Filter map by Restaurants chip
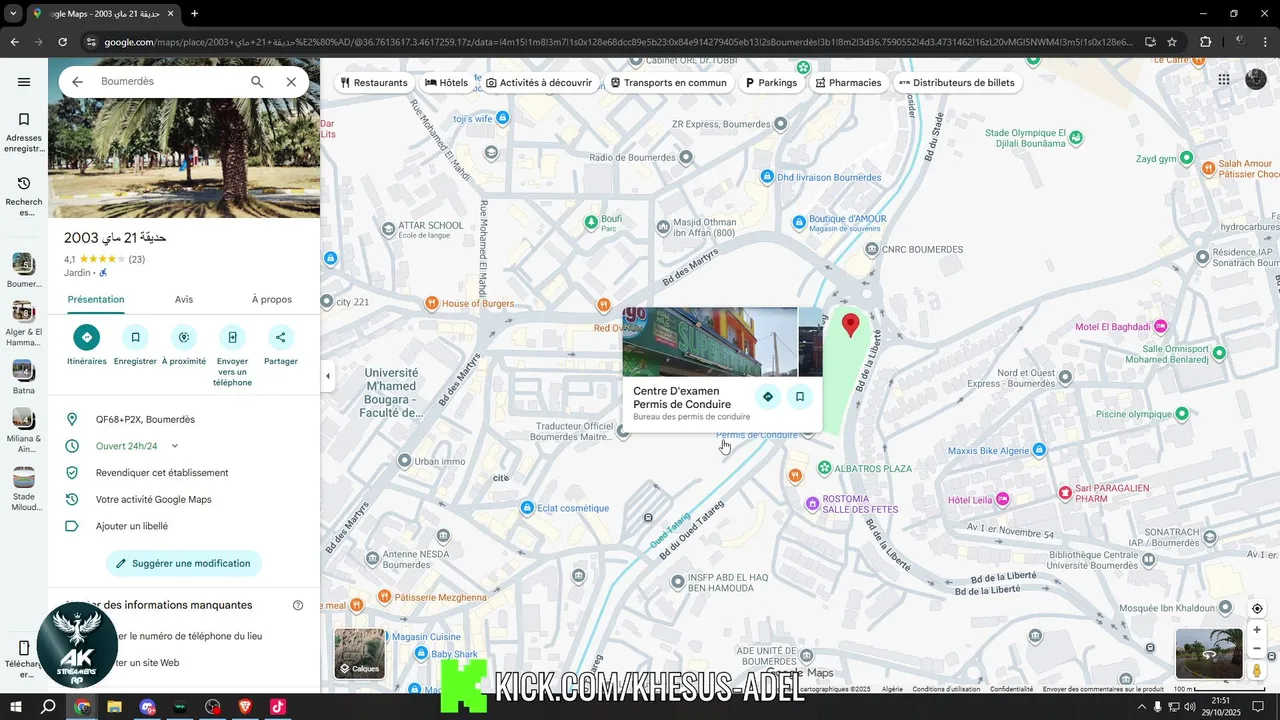The image size is (1280, 720). 374,83
